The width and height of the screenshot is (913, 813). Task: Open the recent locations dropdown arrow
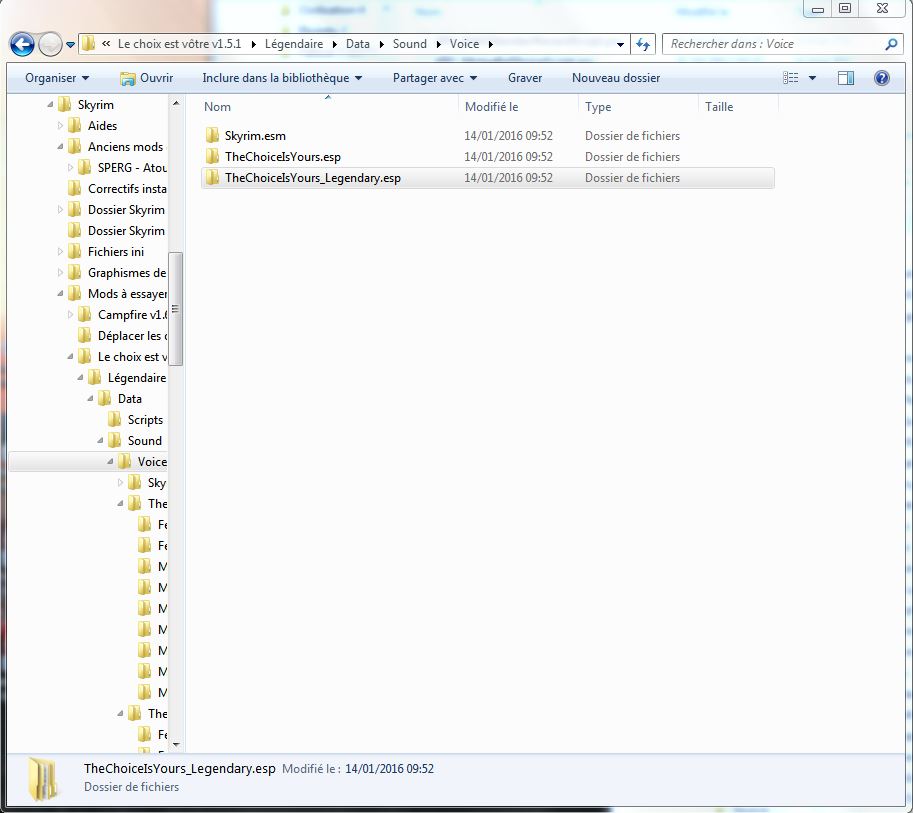click(x=70, y=44)
